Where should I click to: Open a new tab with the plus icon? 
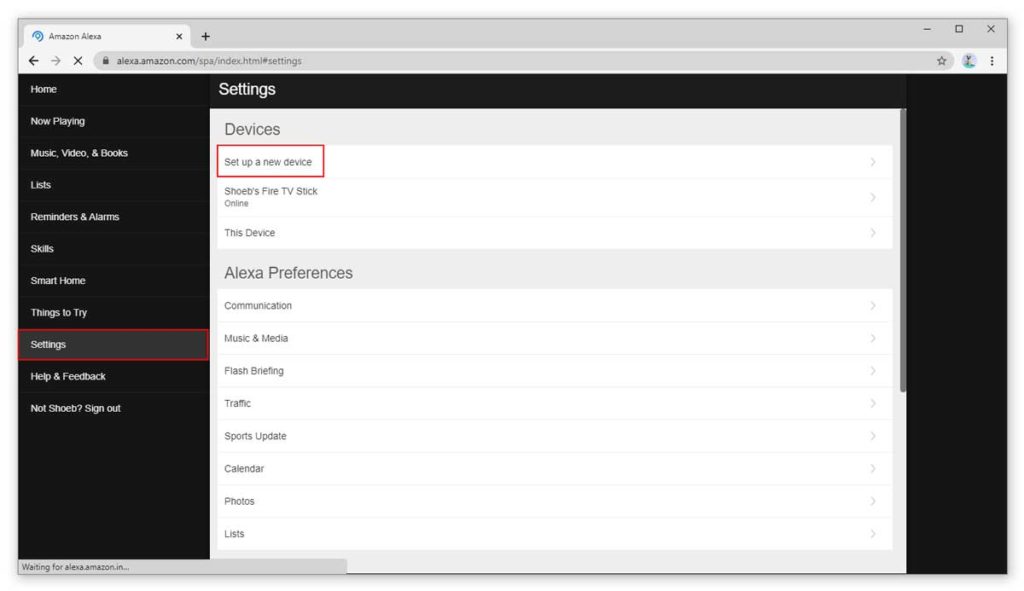(x=206, y=37)
